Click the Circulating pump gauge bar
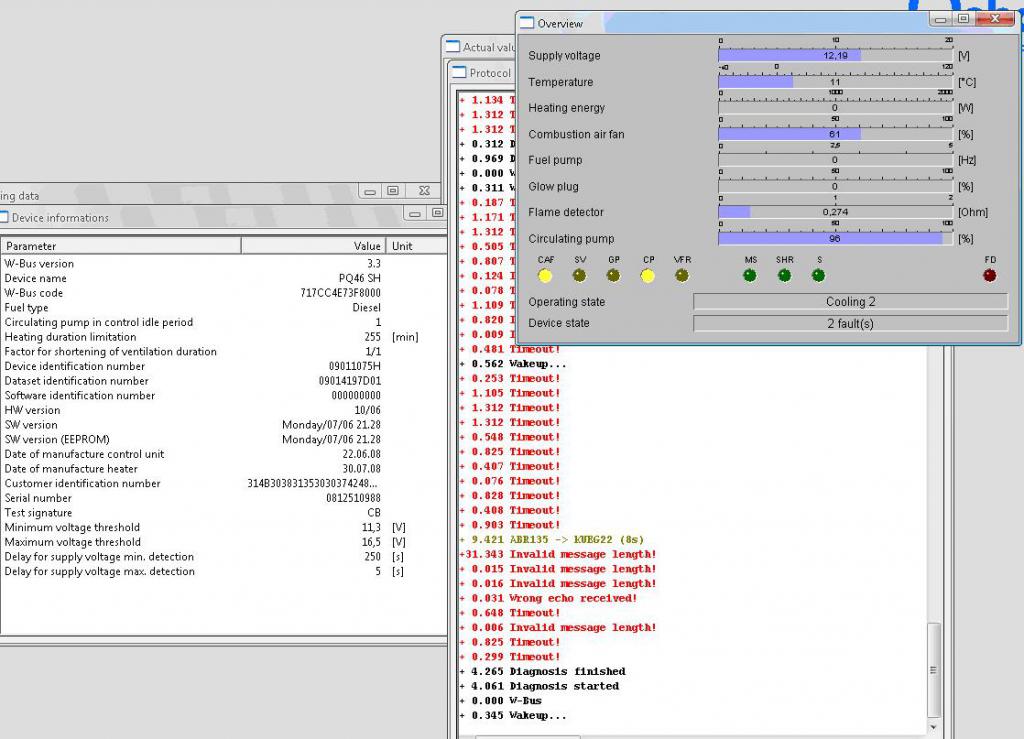The image size is (1024, 739). 835,238
